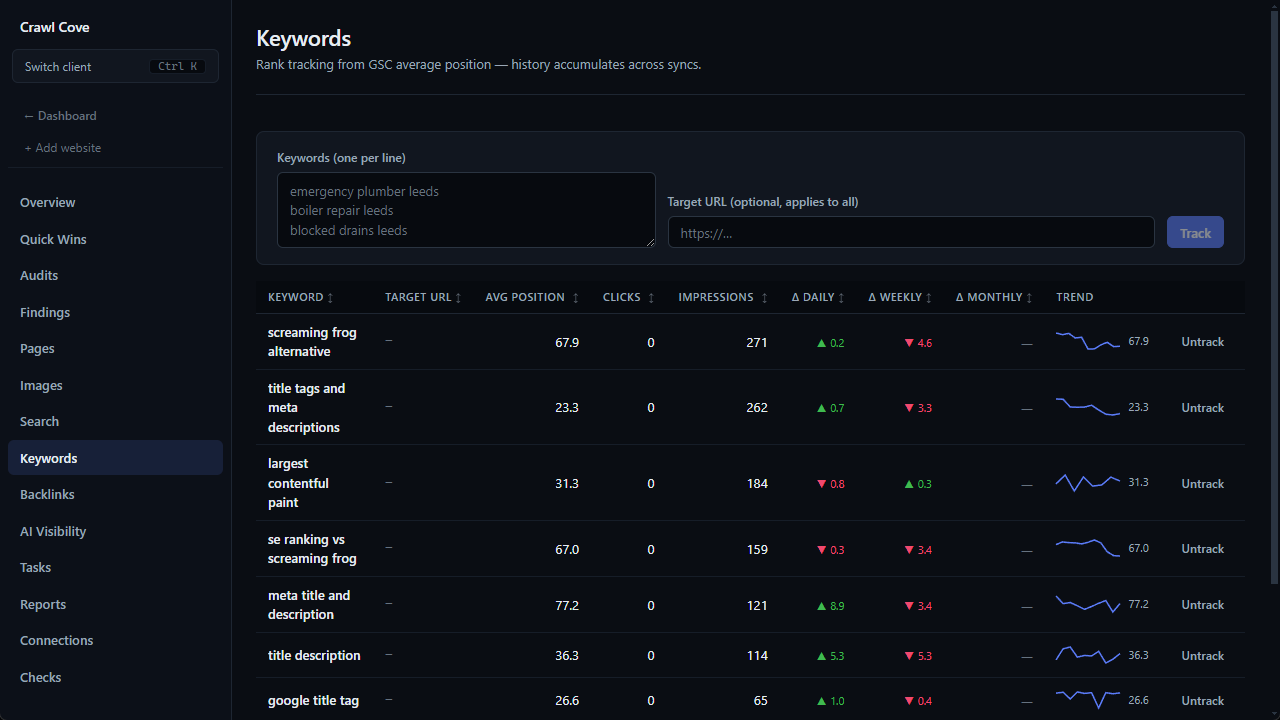1280x720 pixels.
Task: Click the textarea resize handle
Action: click(x=650, y=242)
